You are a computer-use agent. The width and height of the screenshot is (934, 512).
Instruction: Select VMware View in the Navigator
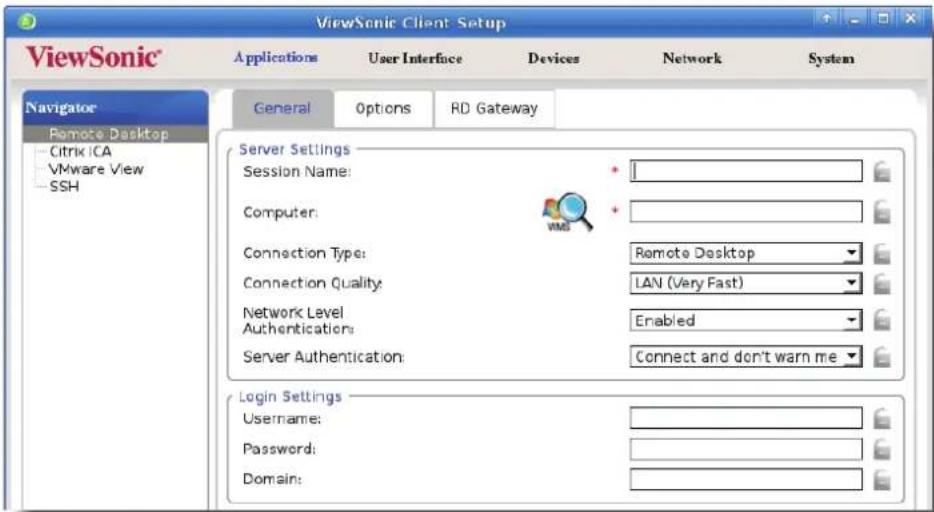[x=96, y=169]
